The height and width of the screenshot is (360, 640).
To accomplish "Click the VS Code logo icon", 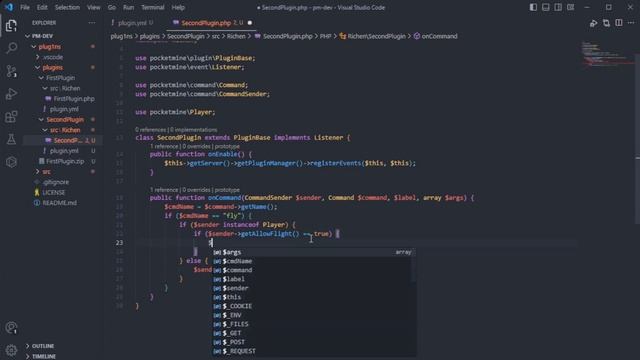I will click(9, 7).
